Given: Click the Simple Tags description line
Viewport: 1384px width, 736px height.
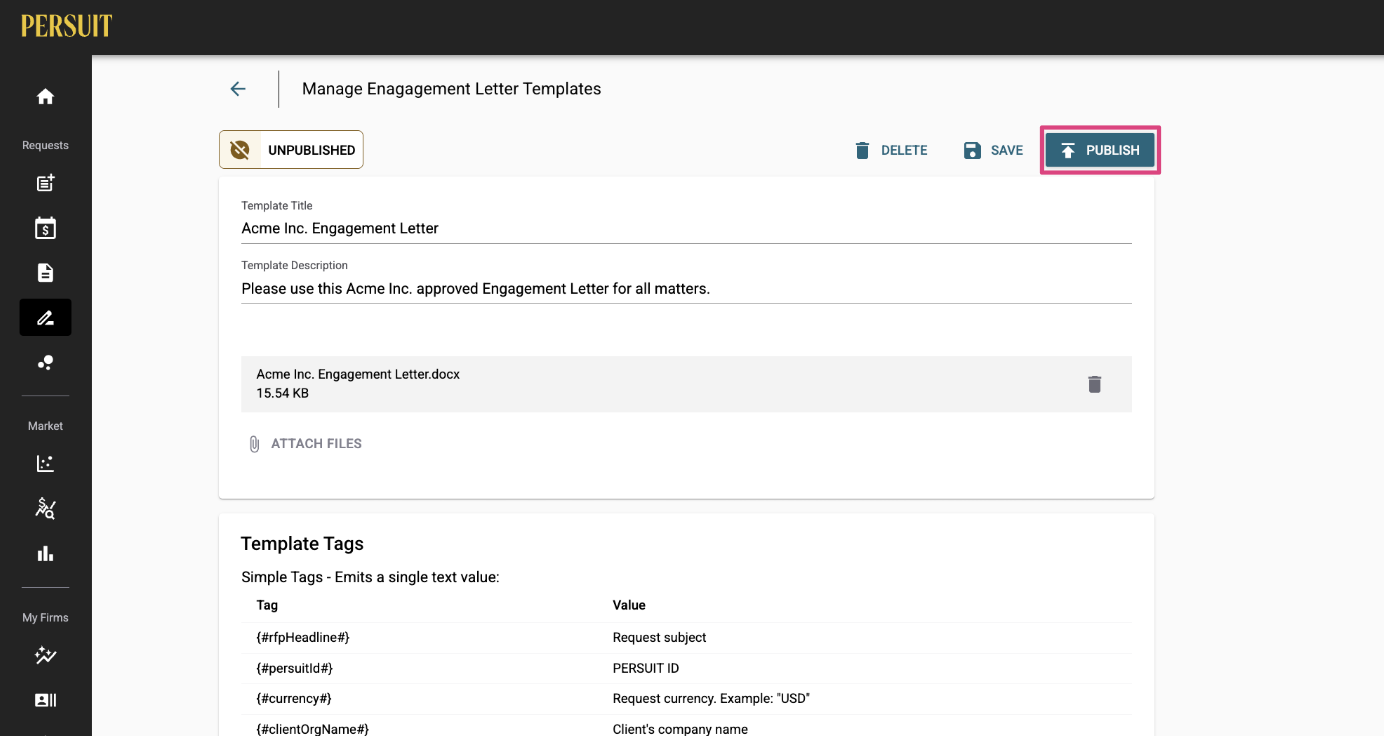Looking at the screenshot, I should 370,577.
